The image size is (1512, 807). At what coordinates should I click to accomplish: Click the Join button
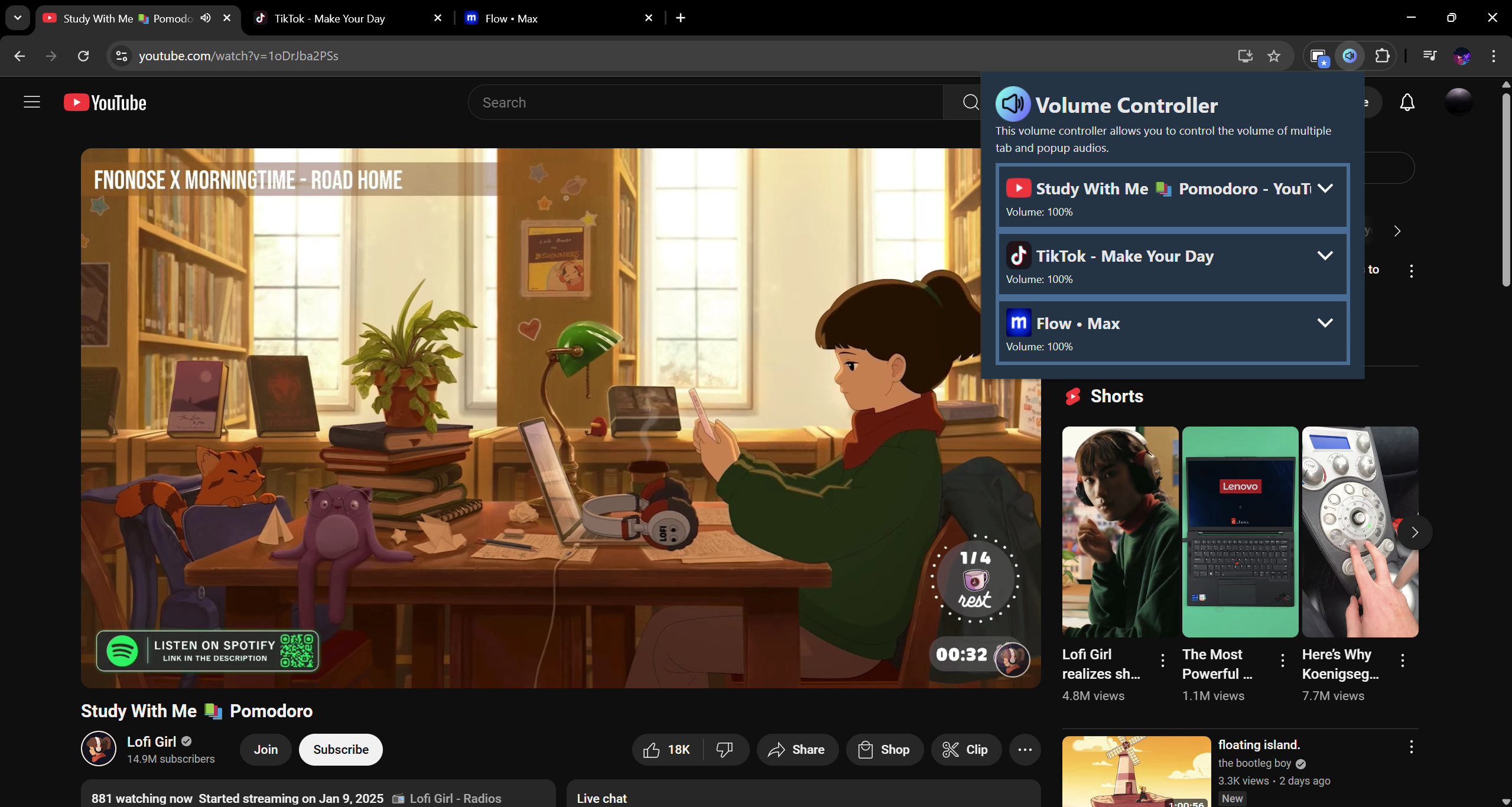click(x=266, y=750)
